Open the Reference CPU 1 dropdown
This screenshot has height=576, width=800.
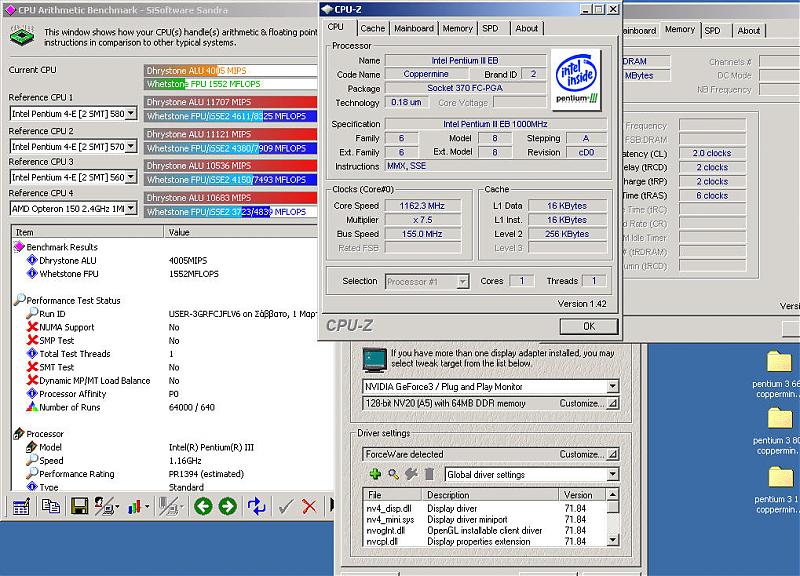pyautogui.click(x=131, y=113)
